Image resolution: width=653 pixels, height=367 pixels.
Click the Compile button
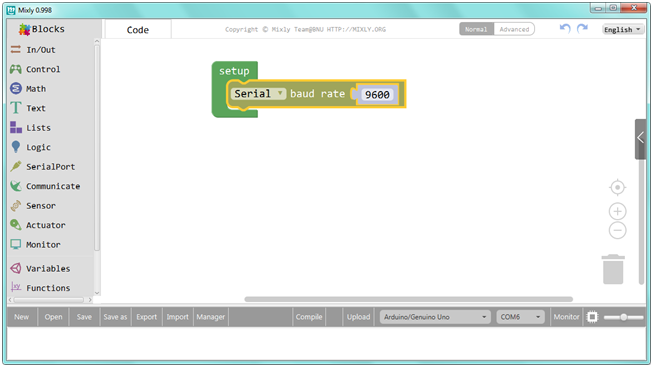(309, 317)
